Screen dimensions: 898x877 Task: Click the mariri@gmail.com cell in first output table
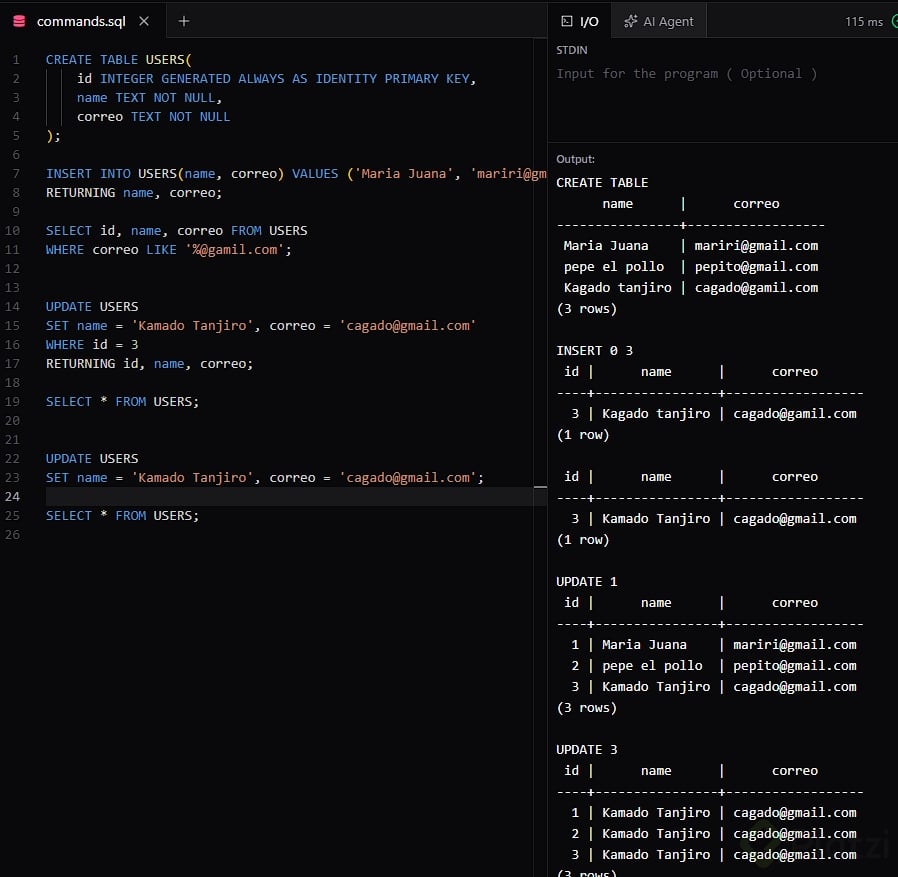(x=756, y=246)
